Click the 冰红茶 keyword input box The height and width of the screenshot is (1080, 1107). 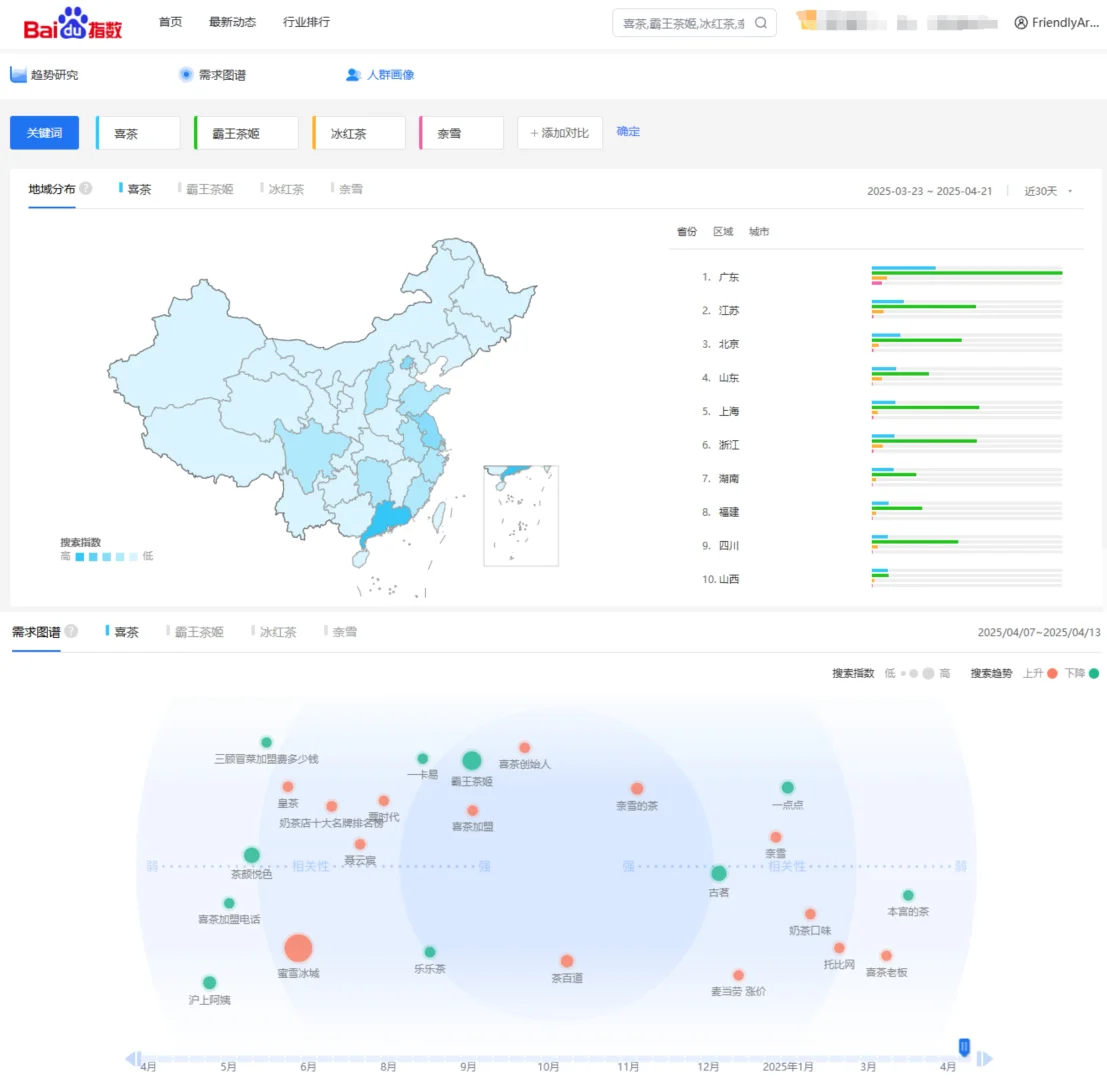(x=359, y=133)
